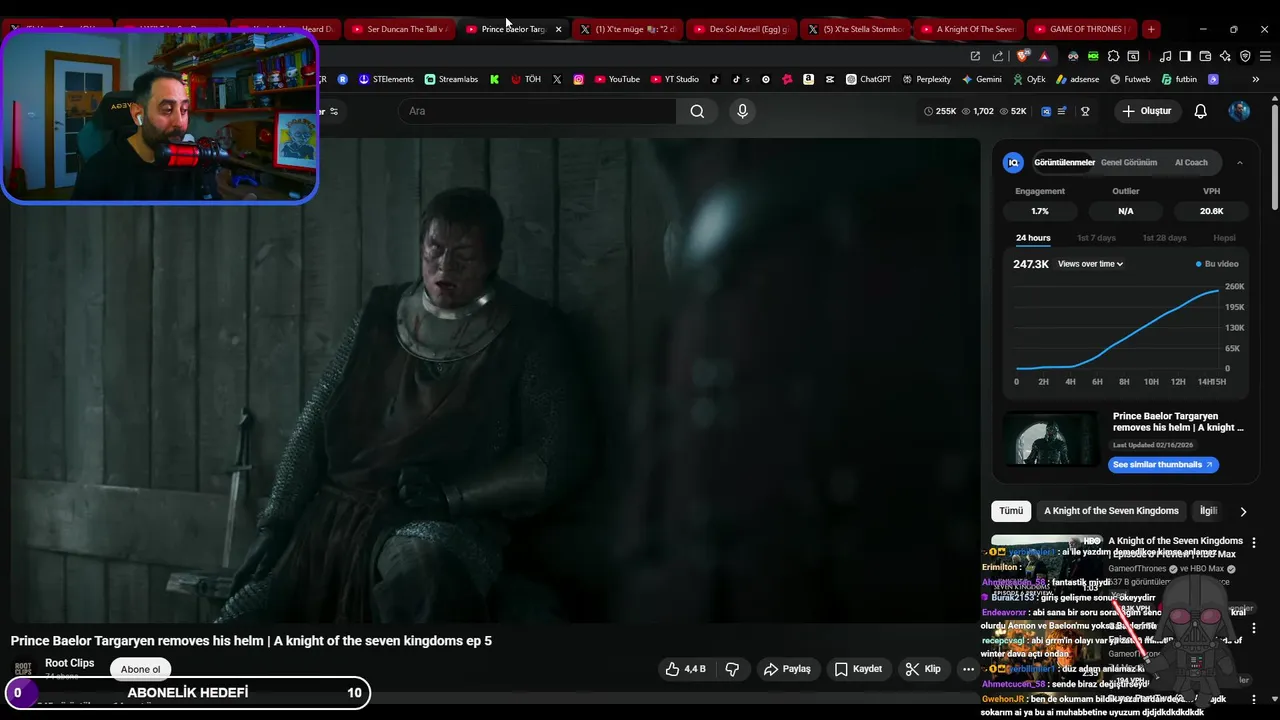Open the Amazon bookmark icon
Viewport: 1280px width, 720px height.
808,79
